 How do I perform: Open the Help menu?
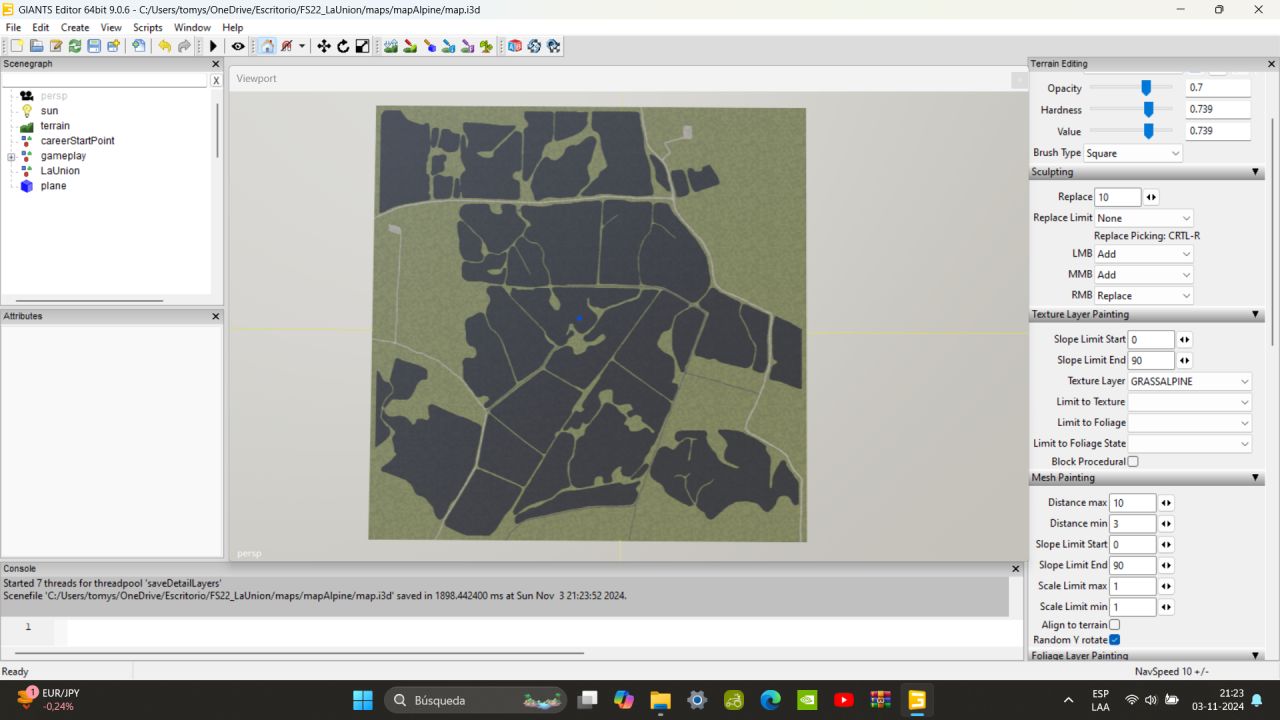[x=233, y=28]
